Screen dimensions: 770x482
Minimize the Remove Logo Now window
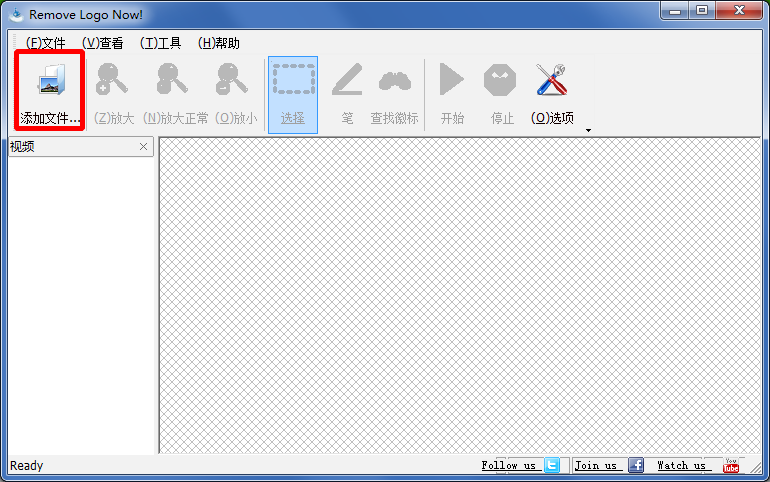675,10
